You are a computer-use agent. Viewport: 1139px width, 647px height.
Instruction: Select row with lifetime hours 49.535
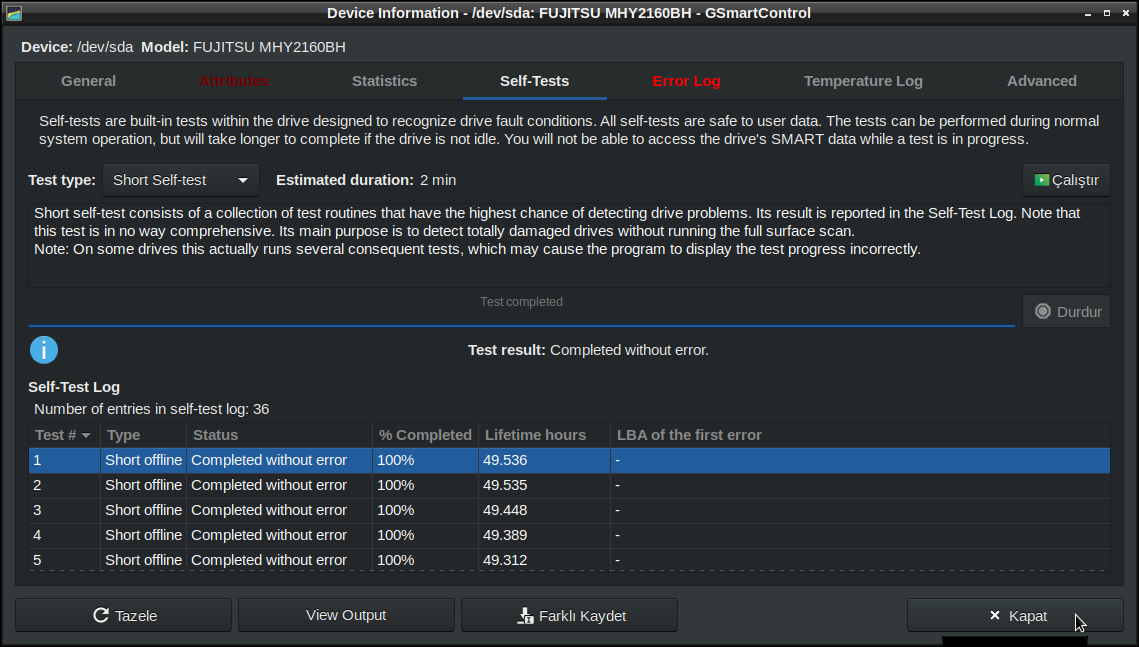tap(570, 485)
